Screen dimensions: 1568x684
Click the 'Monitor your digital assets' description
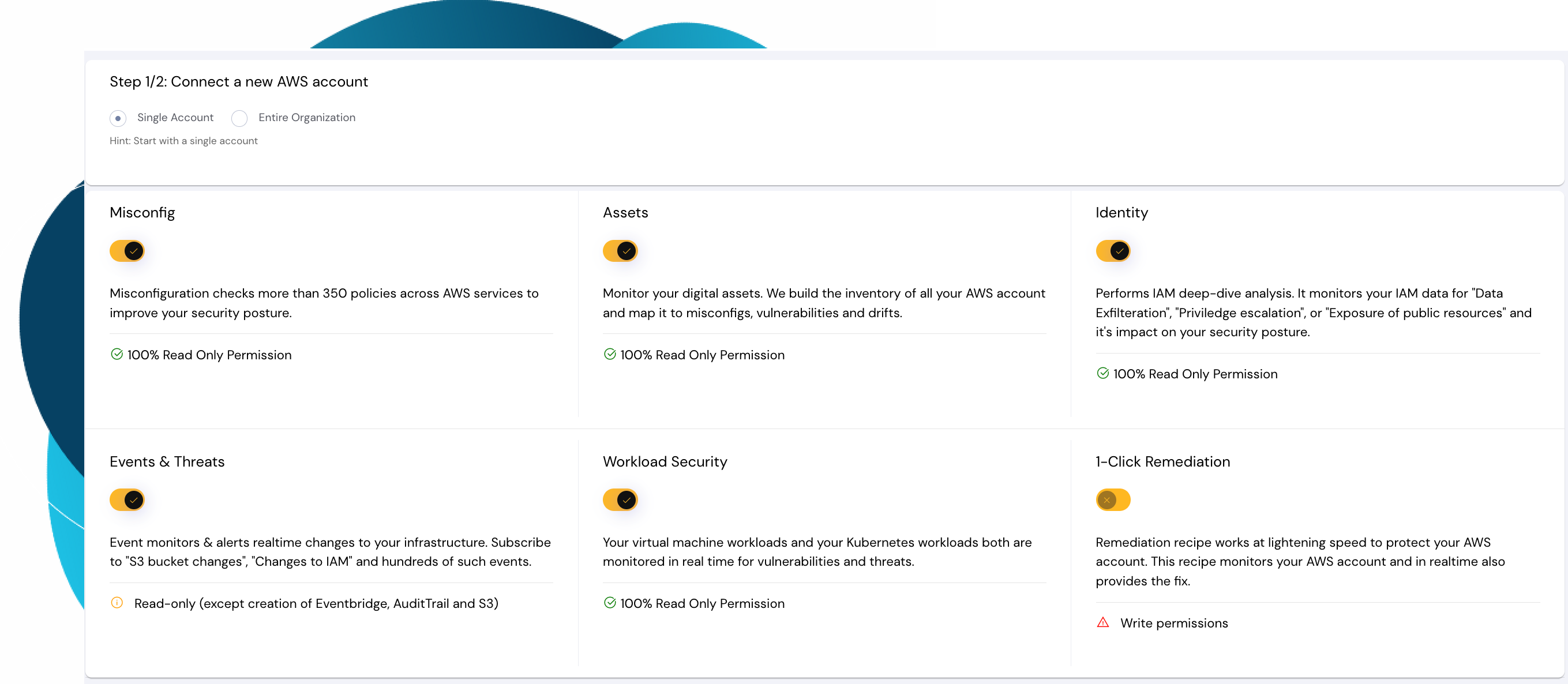(x=824, y=303)
